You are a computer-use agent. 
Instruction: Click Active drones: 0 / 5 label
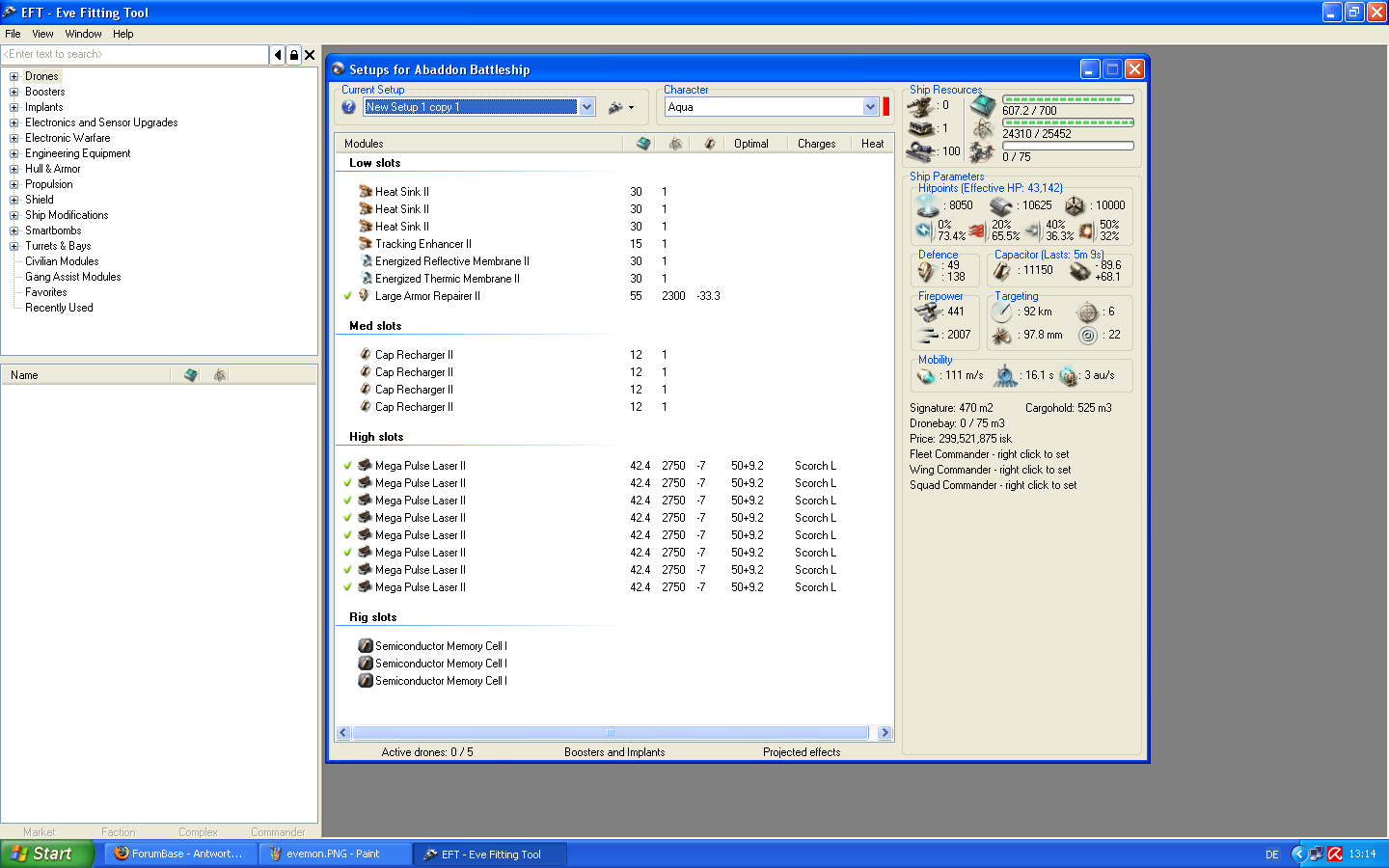click(x=427, y=752)
